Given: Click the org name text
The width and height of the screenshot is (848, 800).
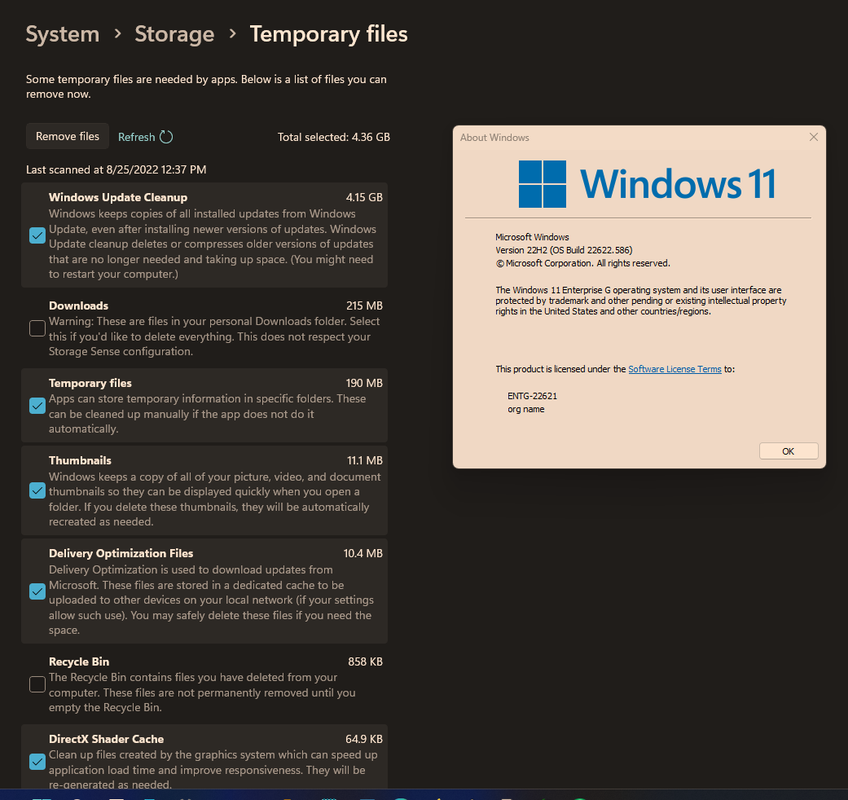Looking at the screenshot, I should click(526, 409).
